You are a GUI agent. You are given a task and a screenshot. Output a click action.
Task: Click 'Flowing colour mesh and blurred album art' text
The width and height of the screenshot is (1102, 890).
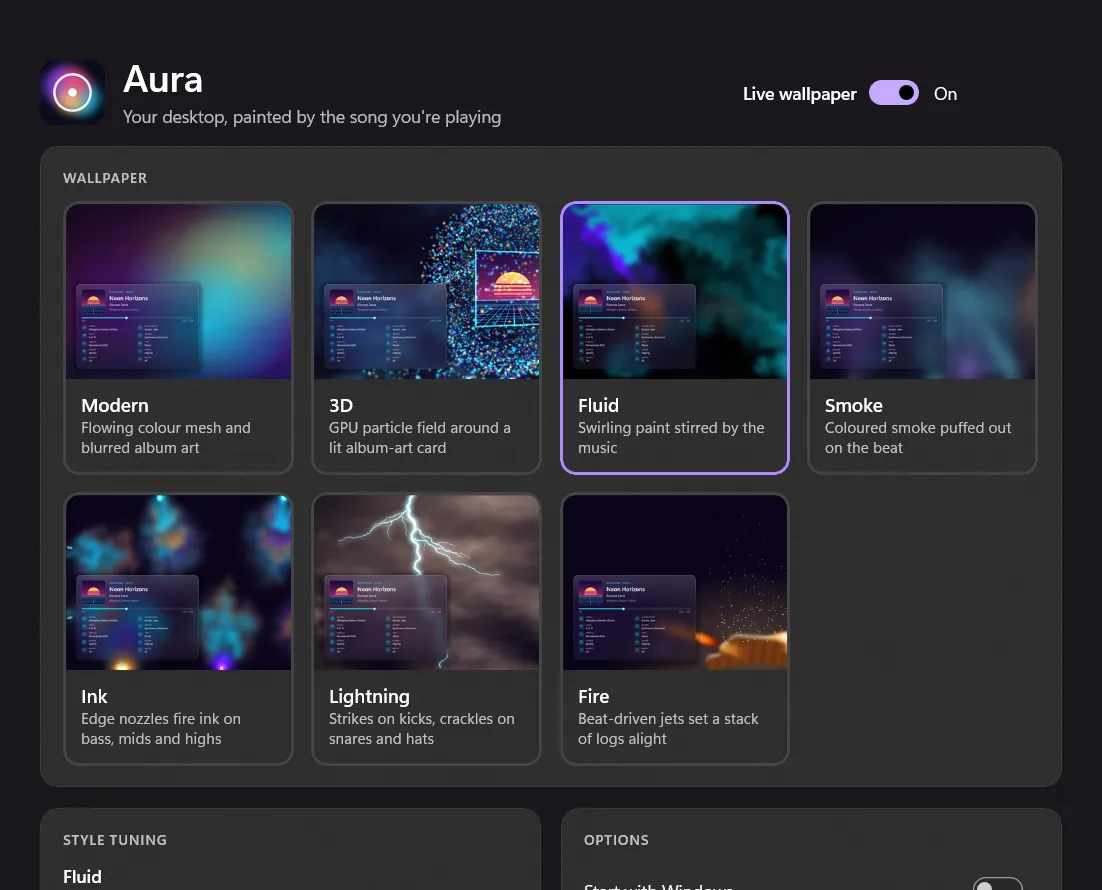pyautogui.click(x=166, y=437)
